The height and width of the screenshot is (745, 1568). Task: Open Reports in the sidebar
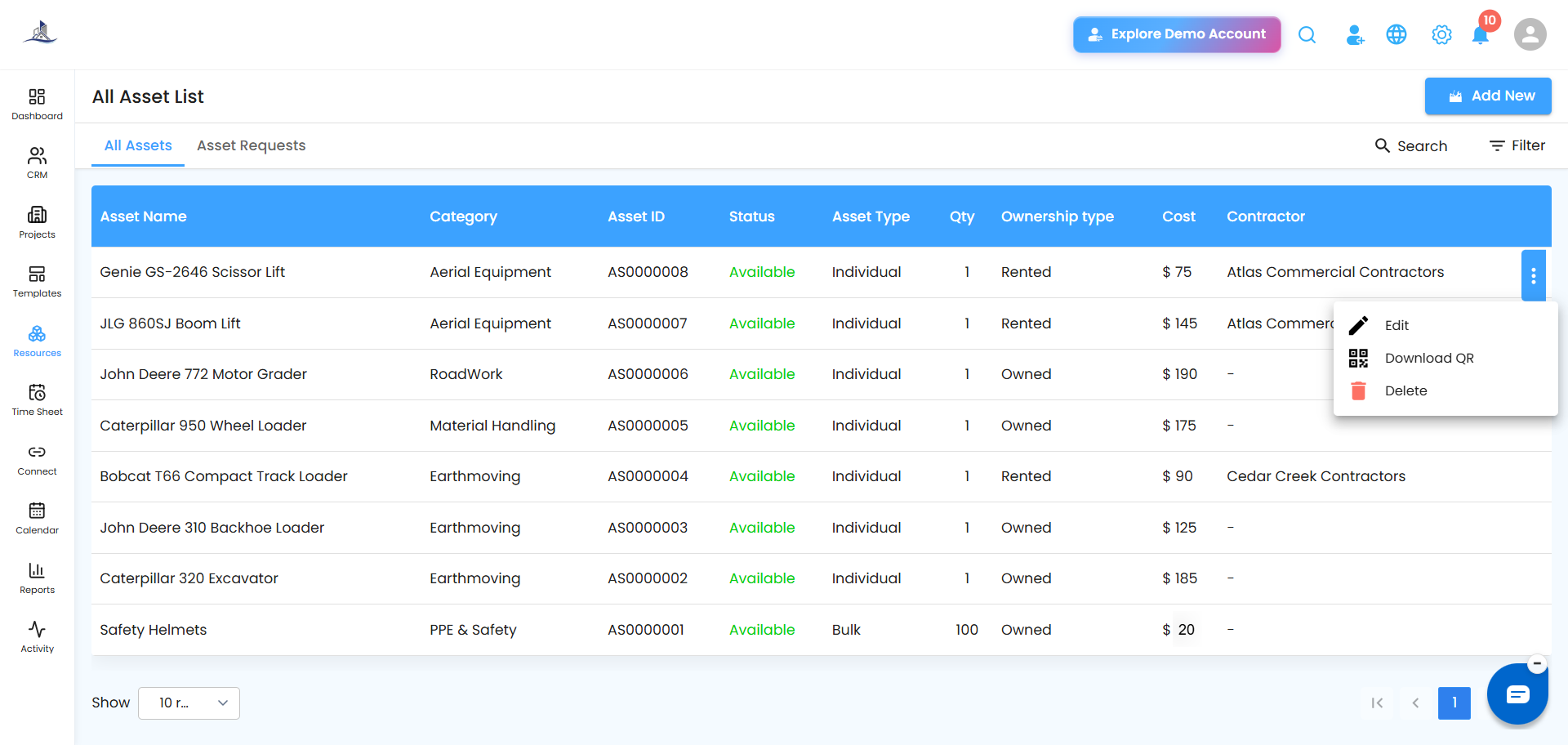[37, 578]
